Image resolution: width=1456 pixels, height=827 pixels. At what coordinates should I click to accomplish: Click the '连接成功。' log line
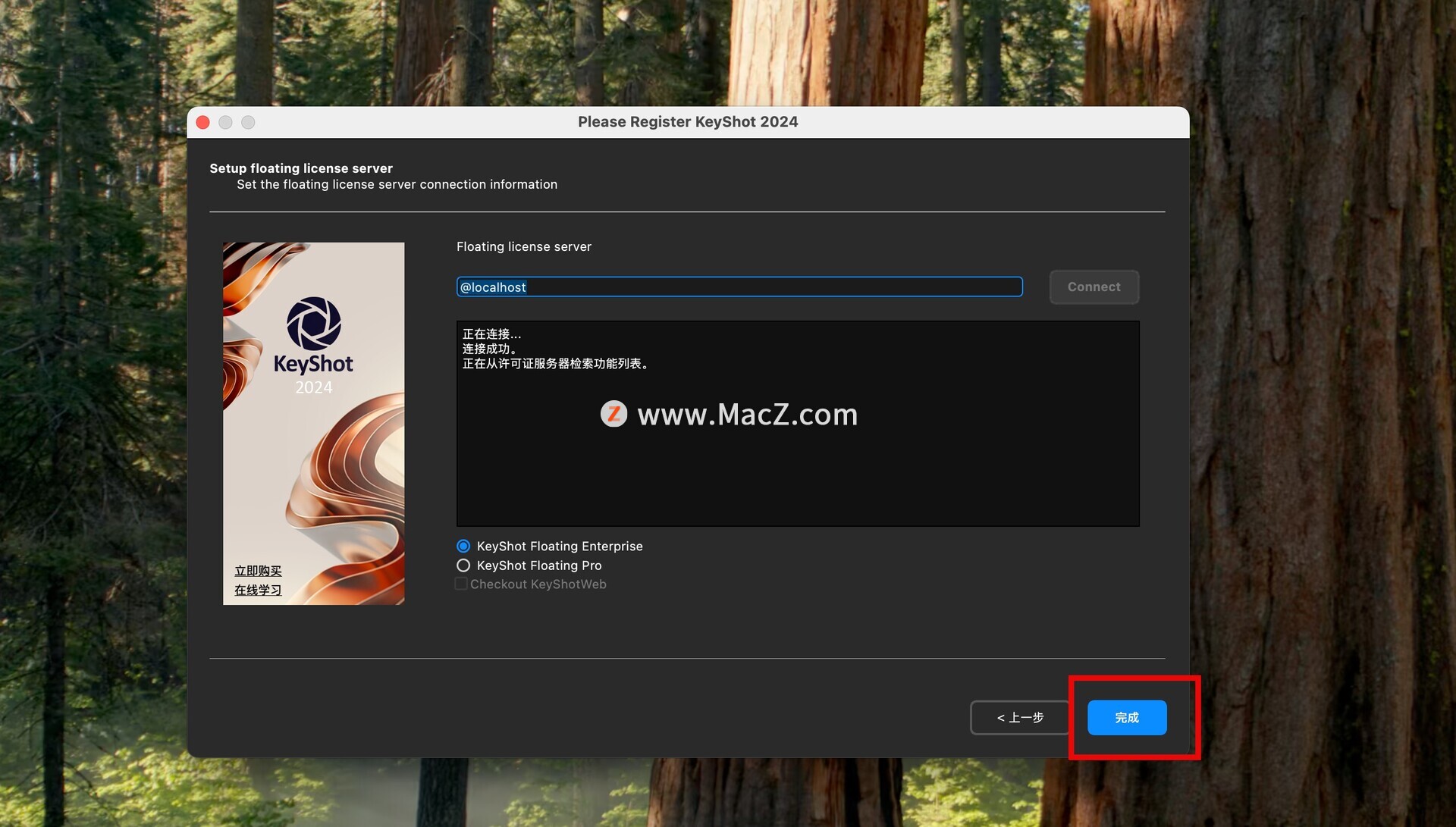(x=491, y=349)
